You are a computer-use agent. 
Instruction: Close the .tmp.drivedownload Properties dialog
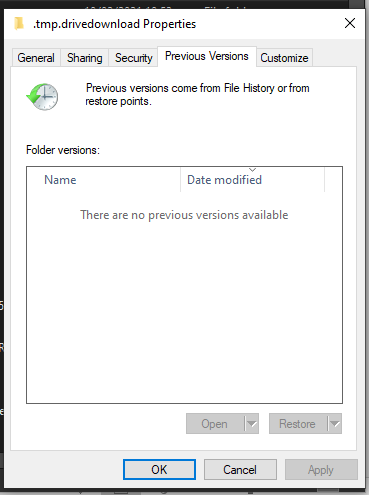350,23
